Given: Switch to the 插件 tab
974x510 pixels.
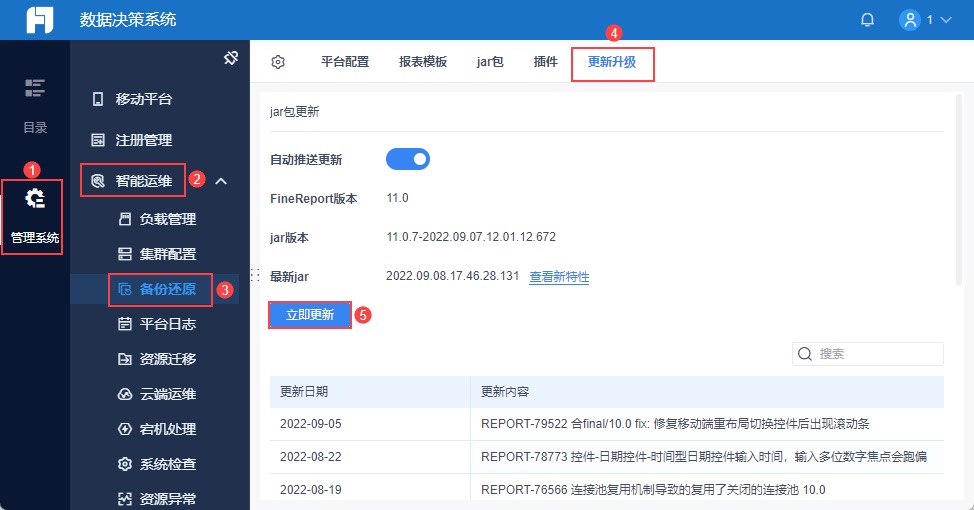Looking at the screenshot, I should pyautogui.click(x=545, y=61).
